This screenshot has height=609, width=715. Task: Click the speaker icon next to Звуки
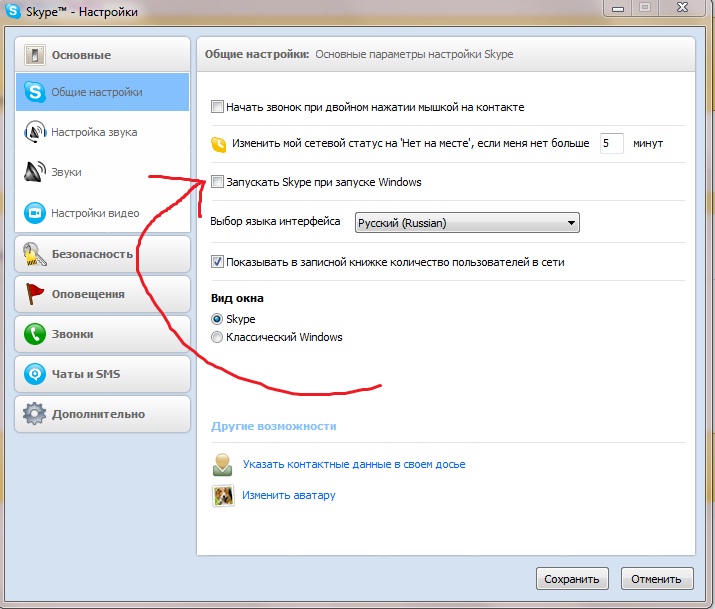coord(35,172)
